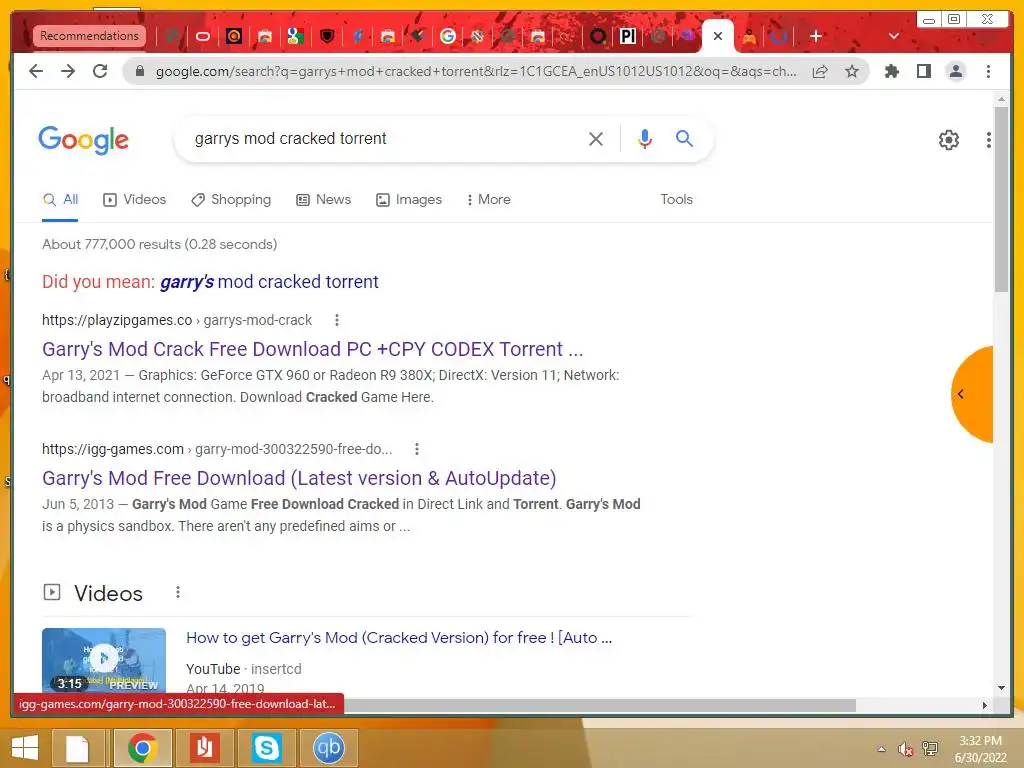1024x768 pixels.
Task: Click the suggested garry's mod spelling link
Action: point(269,281)
